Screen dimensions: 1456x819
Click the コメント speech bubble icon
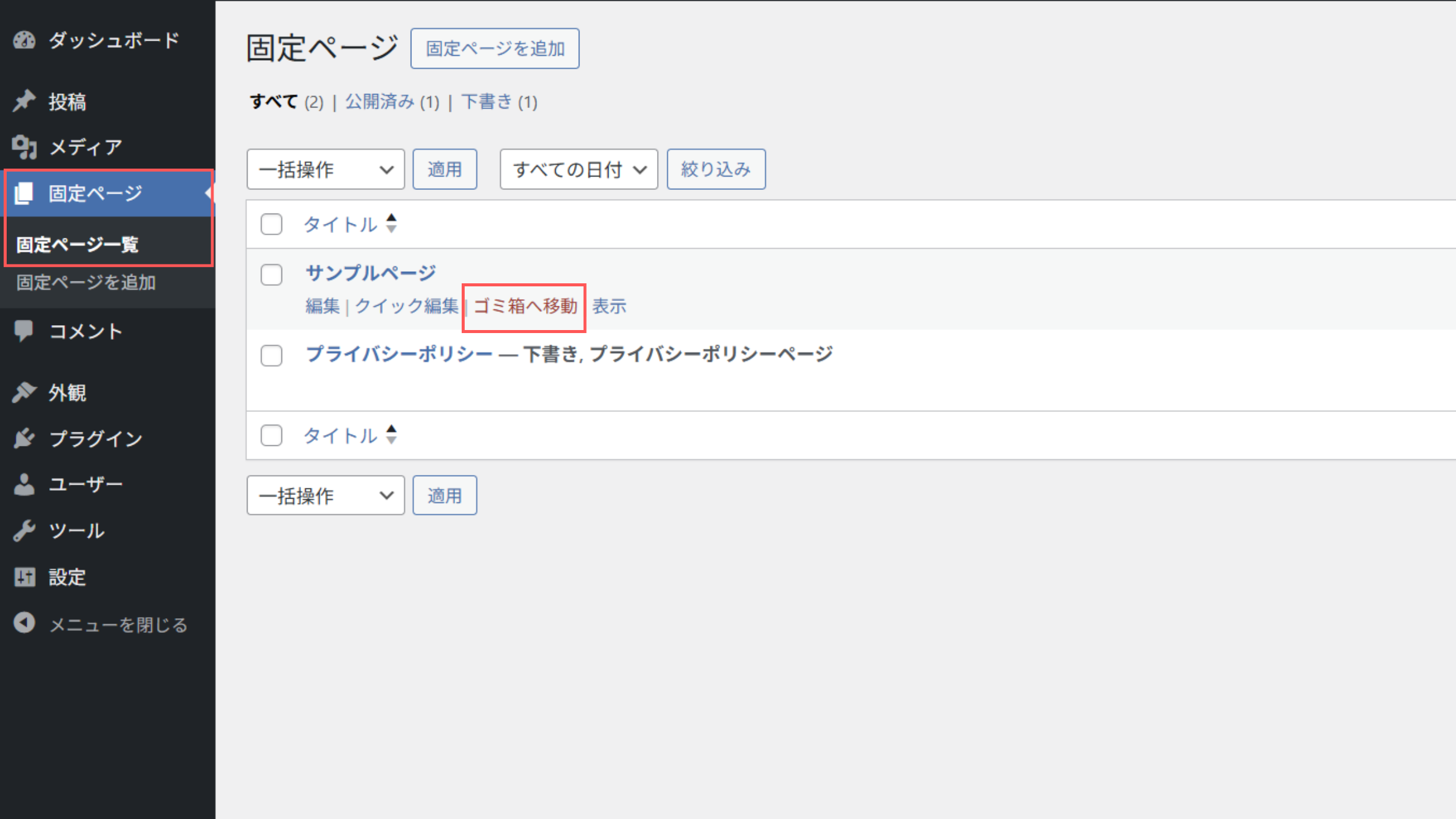pos(24,331)
